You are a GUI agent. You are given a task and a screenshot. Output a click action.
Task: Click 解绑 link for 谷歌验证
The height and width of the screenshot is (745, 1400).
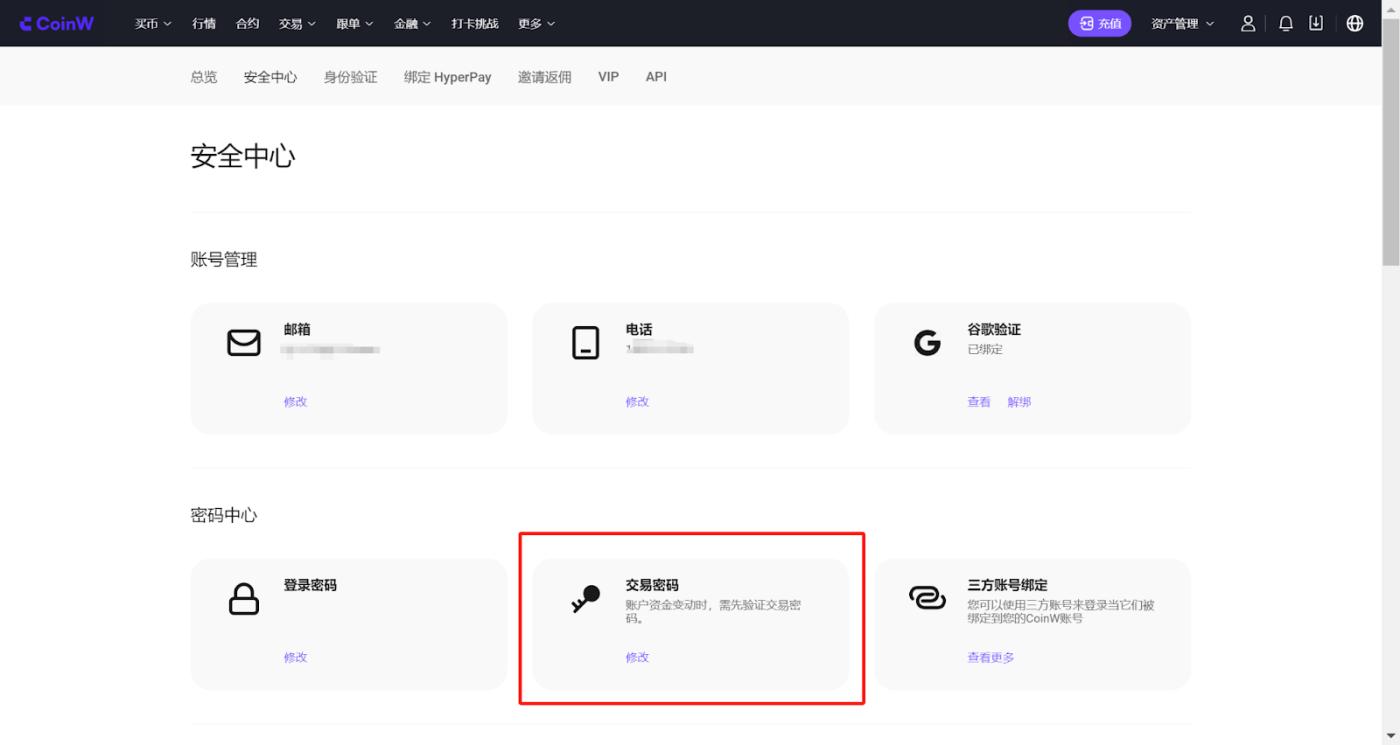pyautogui.click(x=1019, y=402)
